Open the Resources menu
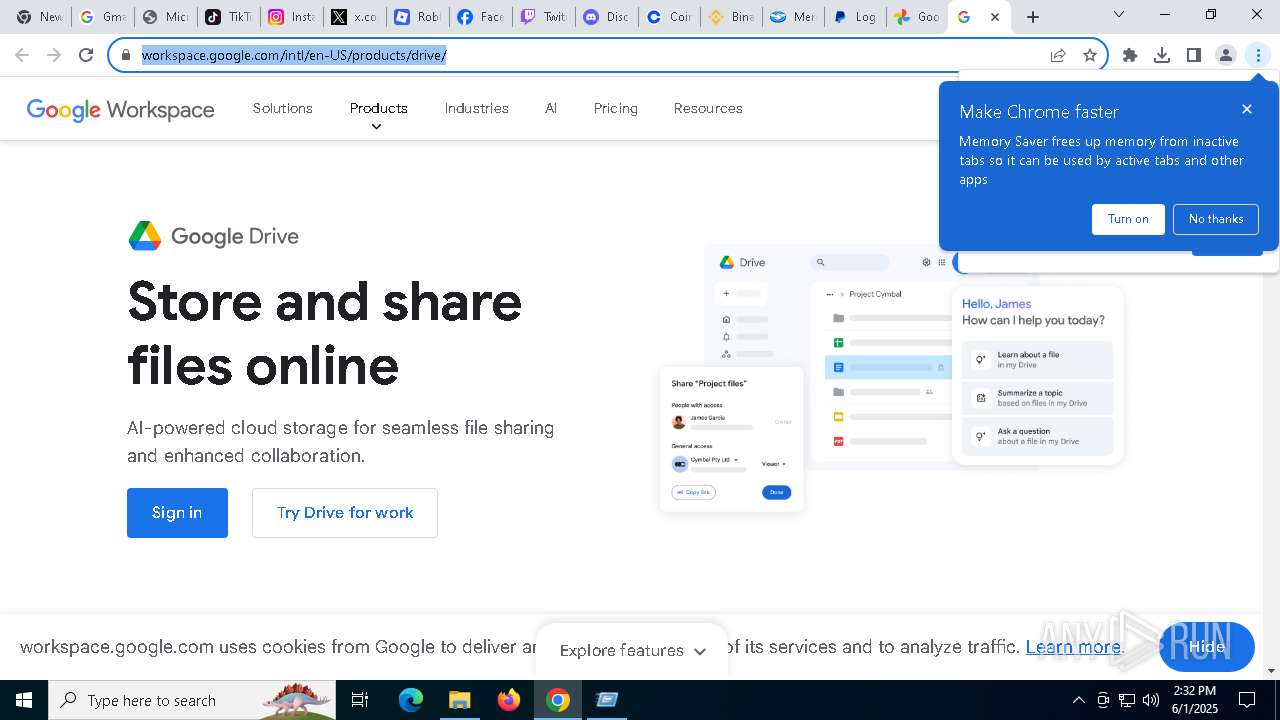Screen dimensions: 1280x720 pyautogui.click(x=708, y=108)
